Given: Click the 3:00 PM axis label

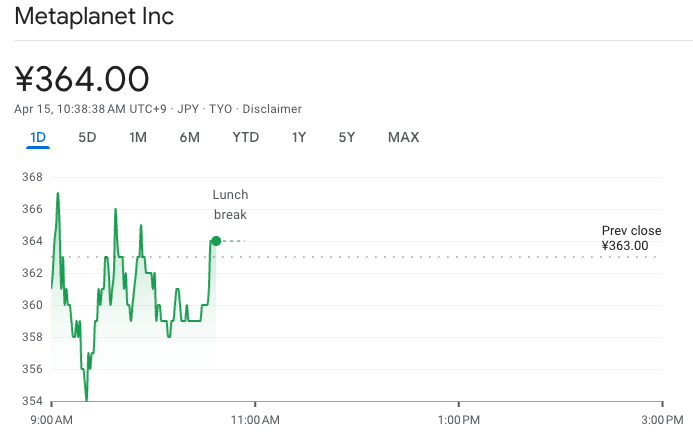Looking at the screenshot, I should (661, 418).
